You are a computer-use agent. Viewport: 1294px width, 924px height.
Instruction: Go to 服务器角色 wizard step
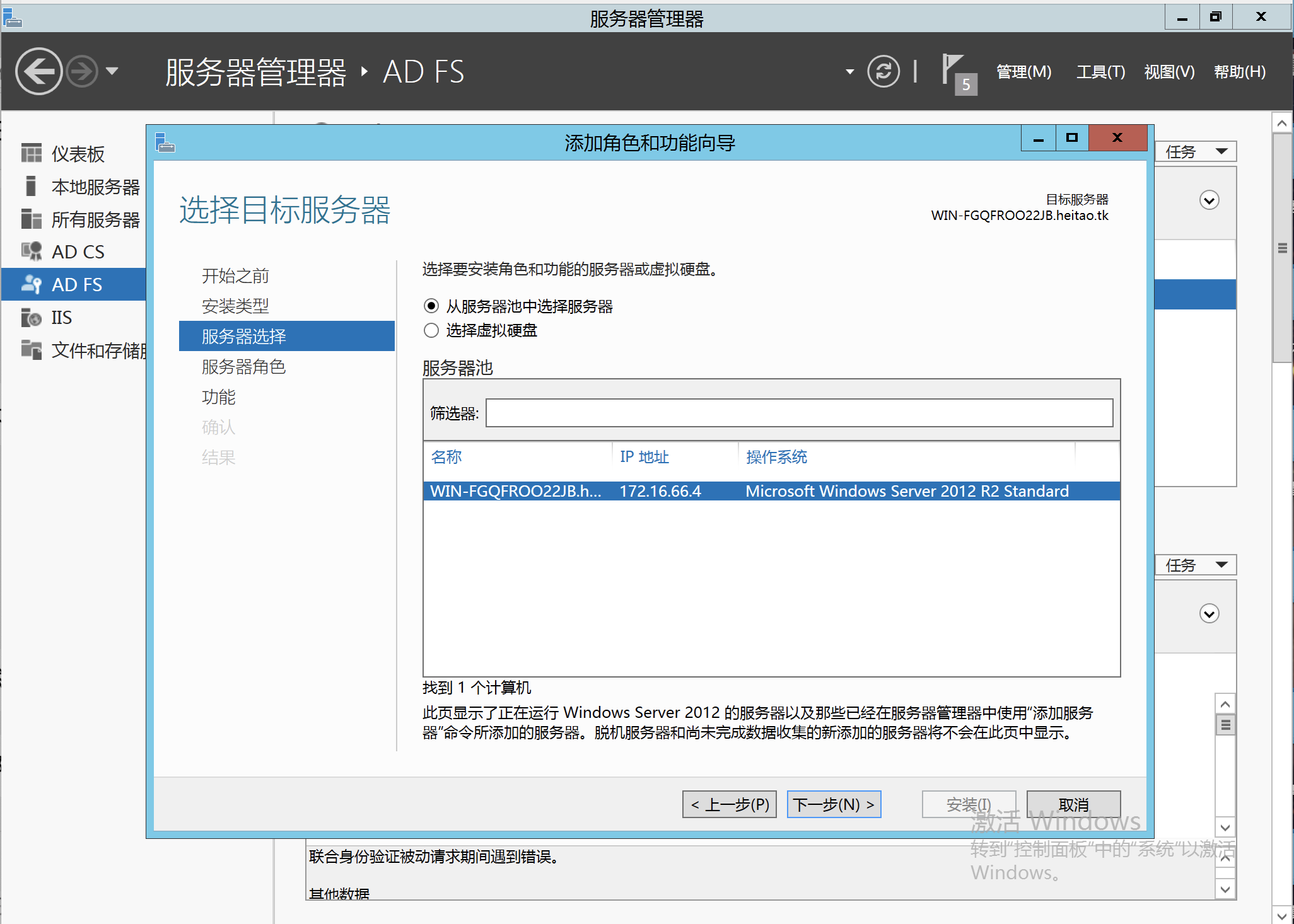(243, 366)
